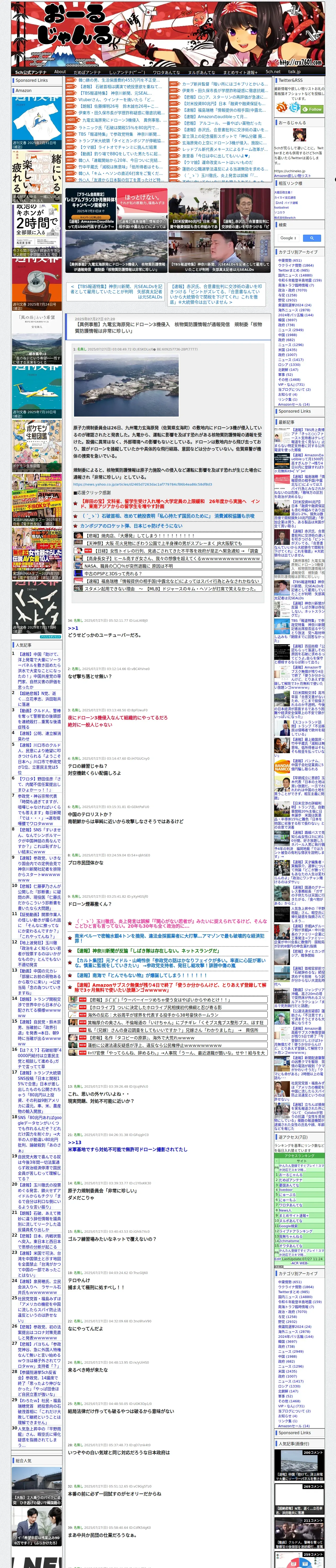The image size is (336, 1568).
Task: Open the VIP・なんj (731) category
Action: (291, 385)
